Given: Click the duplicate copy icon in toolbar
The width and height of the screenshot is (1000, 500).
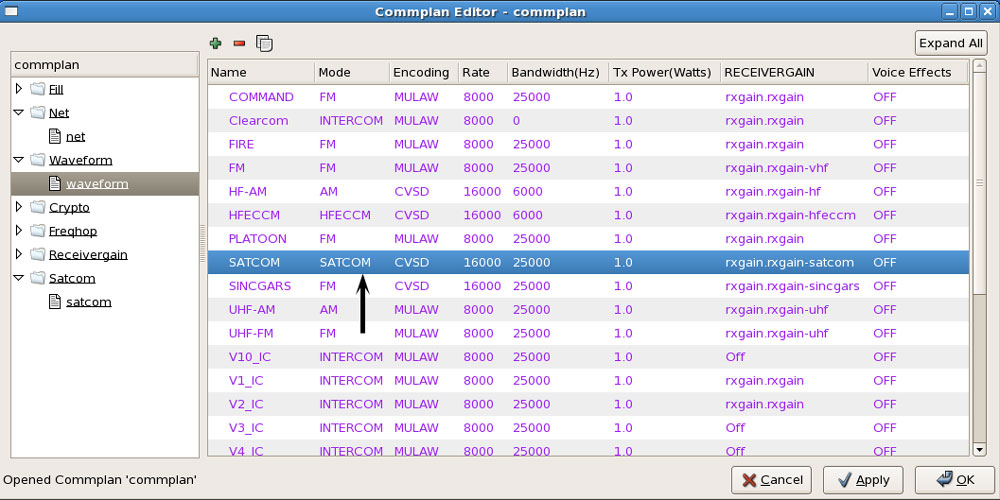Looking at the screenshot, I should point(264,43).
